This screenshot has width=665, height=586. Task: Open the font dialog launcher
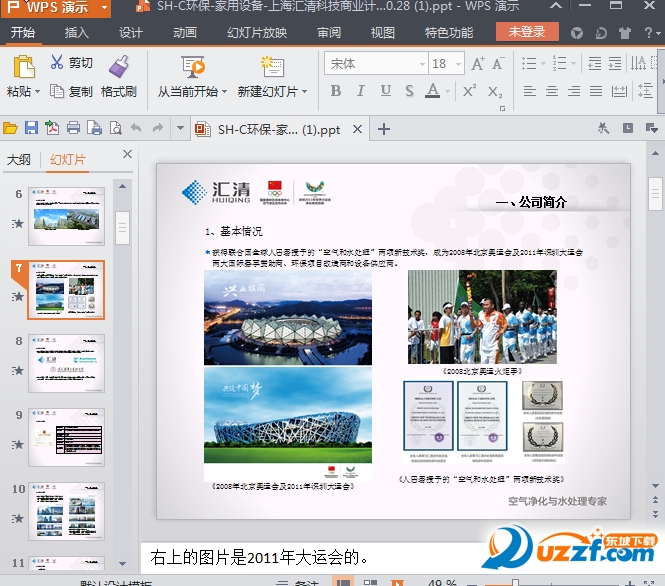[x=503, y=109]
